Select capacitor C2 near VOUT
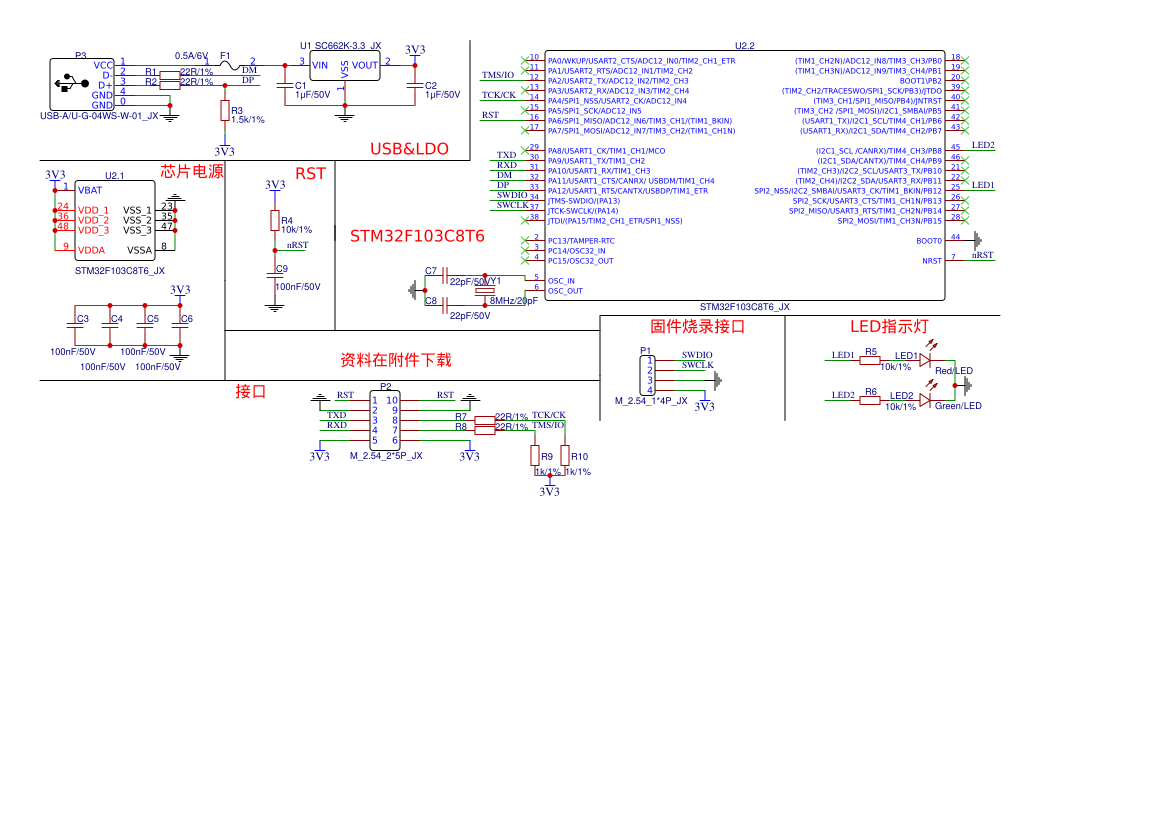 coord(415,86)
